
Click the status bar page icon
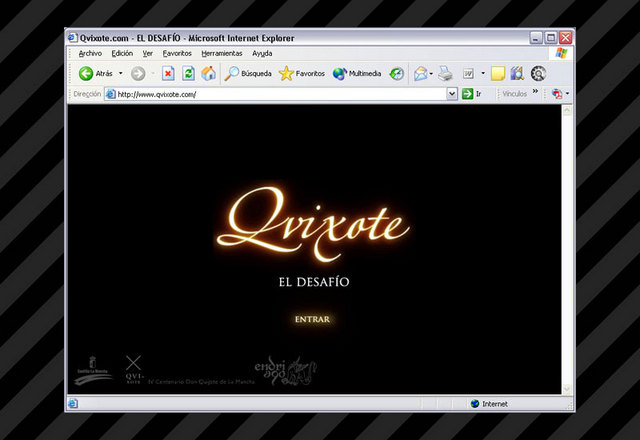click(x=73, y=404)
